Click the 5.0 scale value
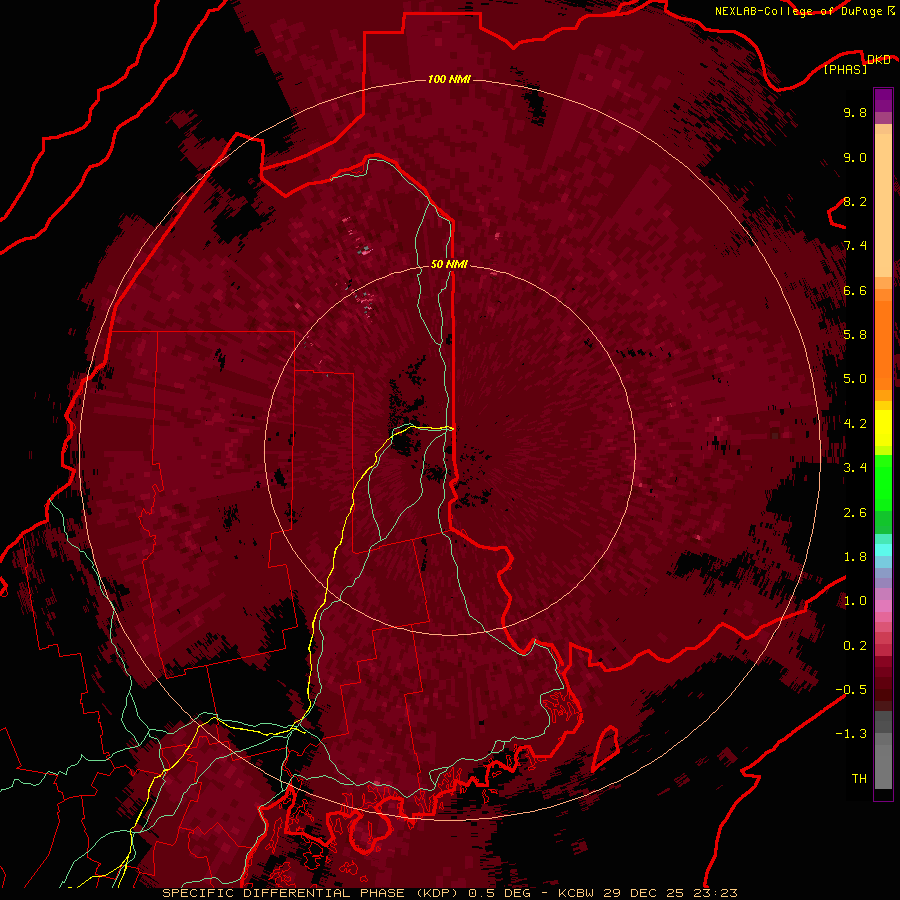Screen dimensions: 900x900 (x=855, y=379)
